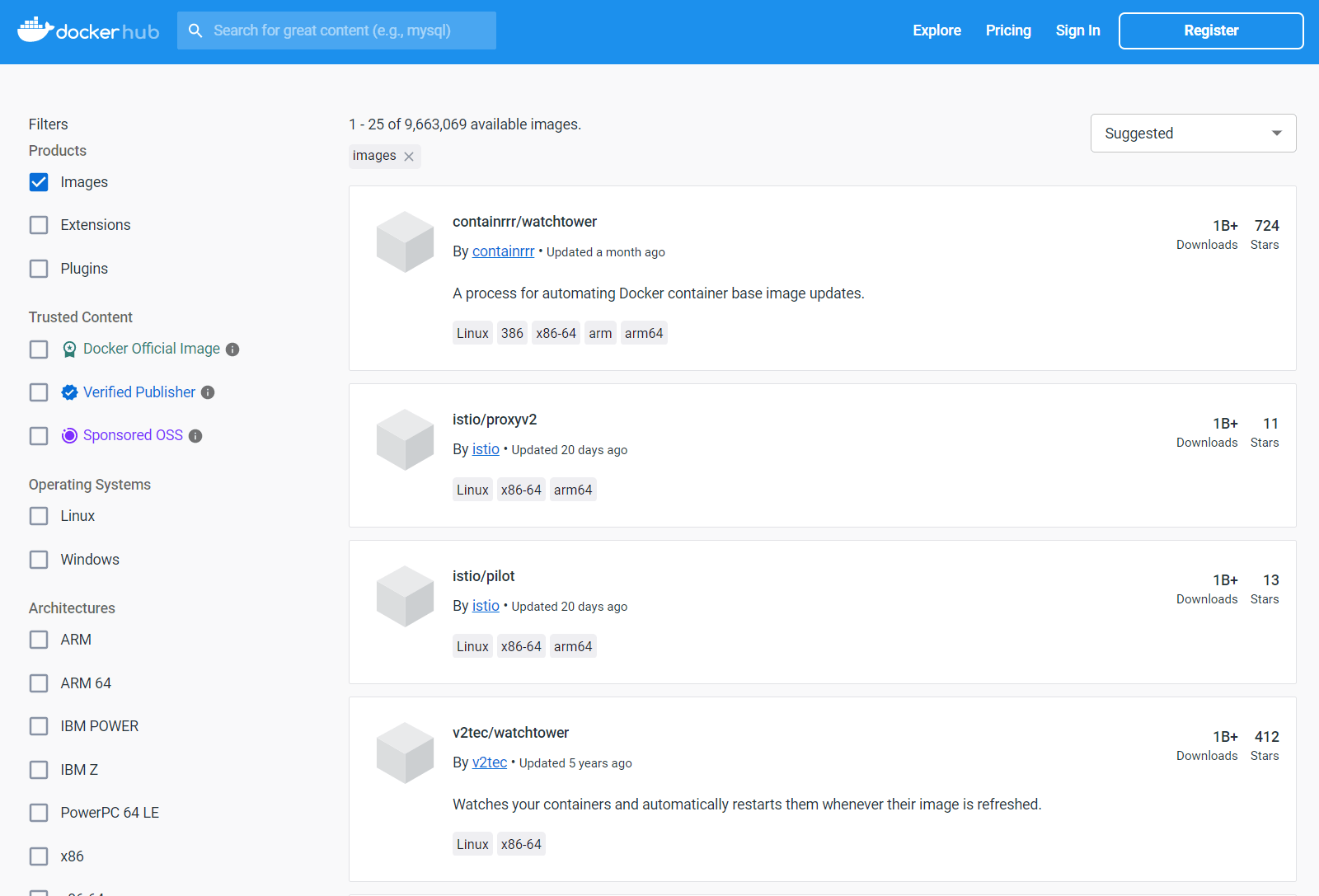
Task: Click the Register button
Action: (x=1211, y=30)
